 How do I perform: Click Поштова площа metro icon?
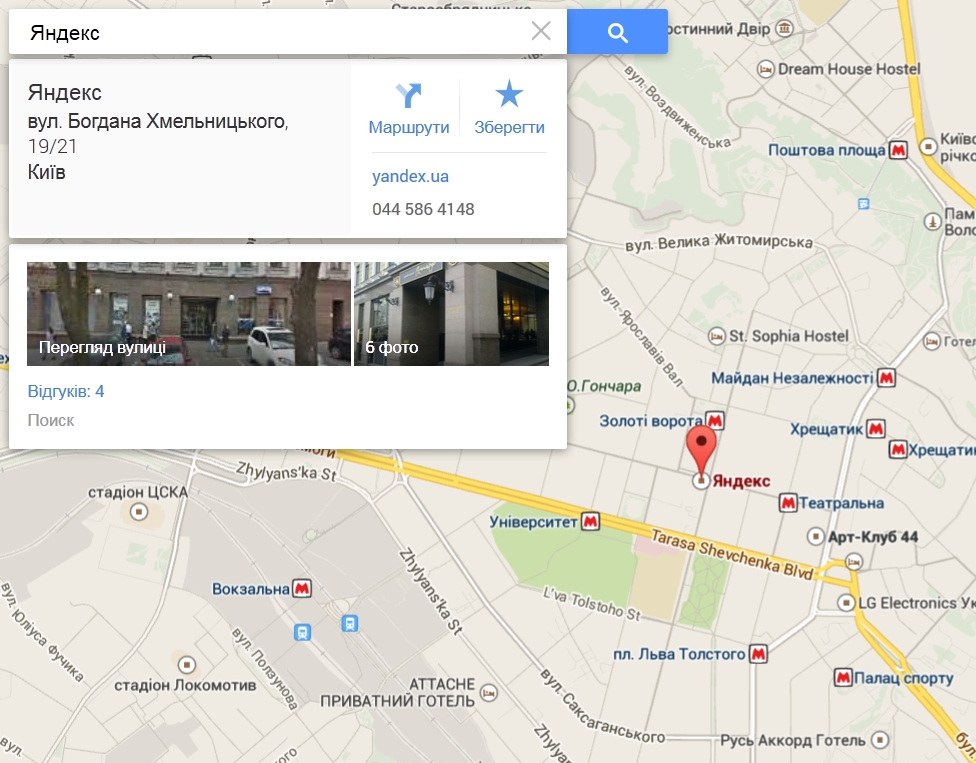(898, 150)
